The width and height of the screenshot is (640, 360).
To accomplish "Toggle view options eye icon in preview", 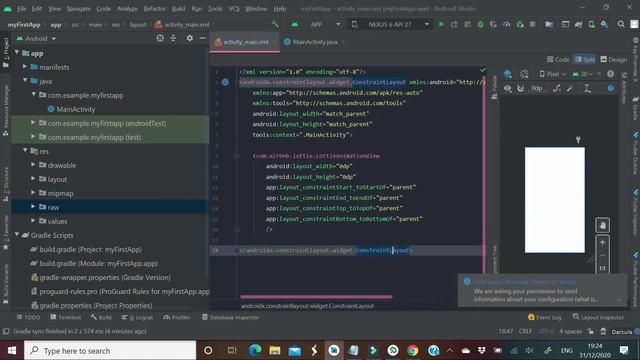I will pyautogui.click(x=507, y=88).
